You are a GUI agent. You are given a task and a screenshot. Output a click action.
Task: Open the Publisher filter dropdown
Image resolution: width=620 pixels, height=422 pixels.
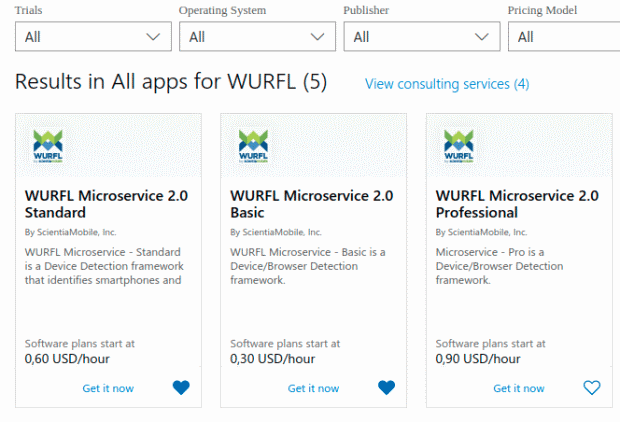pos(422,36)
